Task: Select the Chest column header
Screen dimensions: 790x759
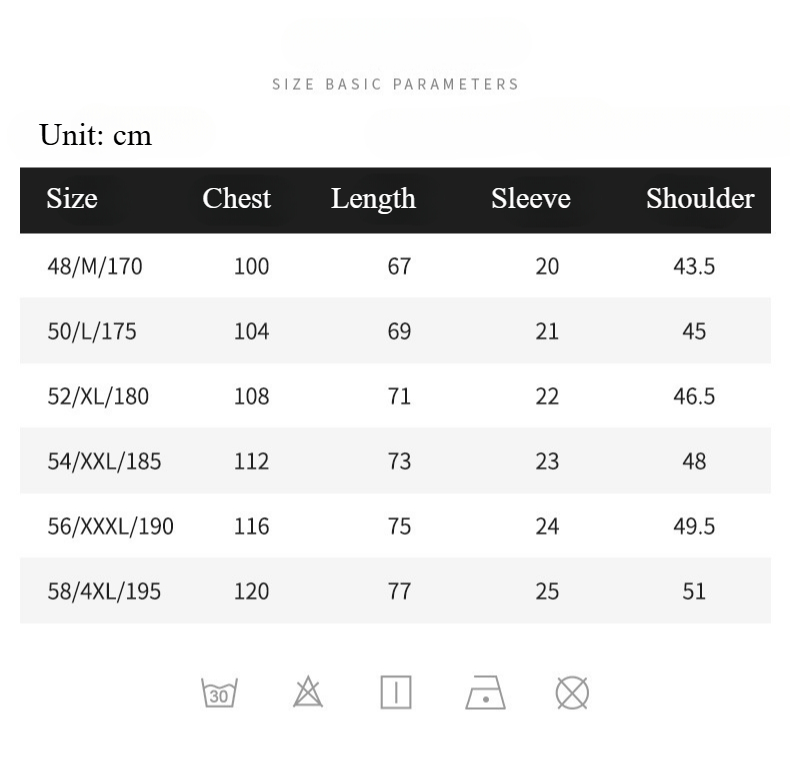Action: point(237,198)
